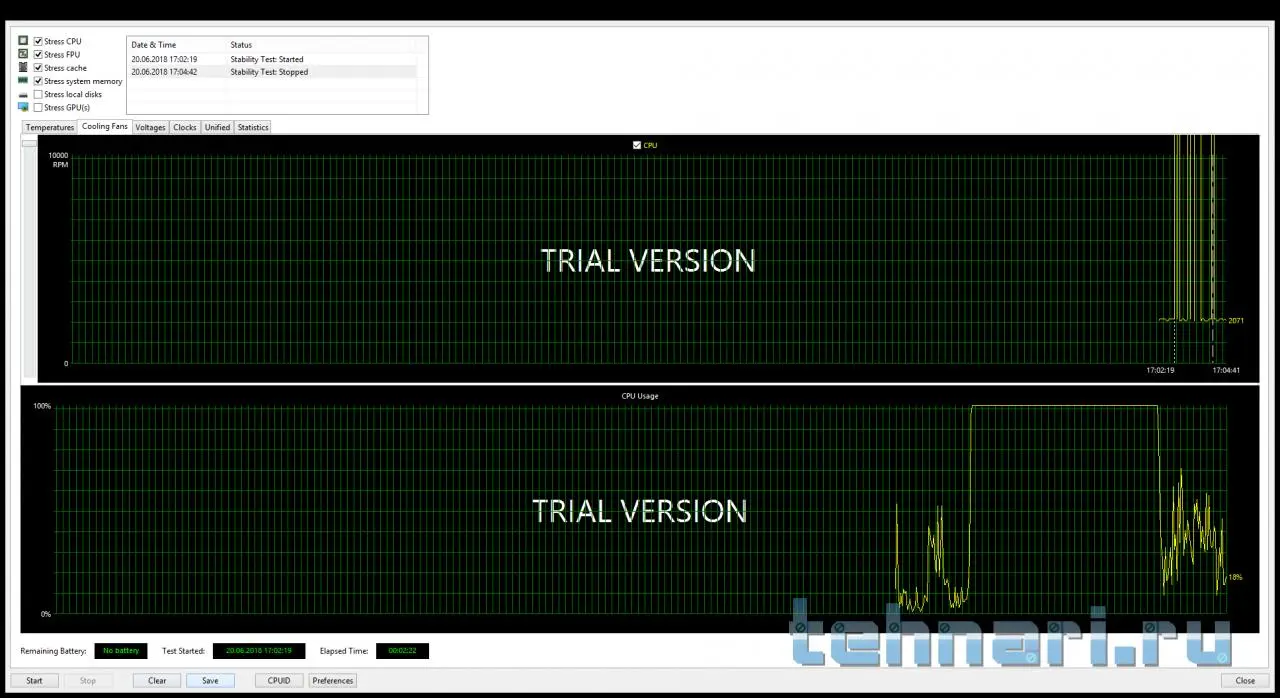This screenshot has height=698, width=1280.
Task: Click the log timestamp 20.06.2018 17:02:19
Action: [x=164, y=59]
